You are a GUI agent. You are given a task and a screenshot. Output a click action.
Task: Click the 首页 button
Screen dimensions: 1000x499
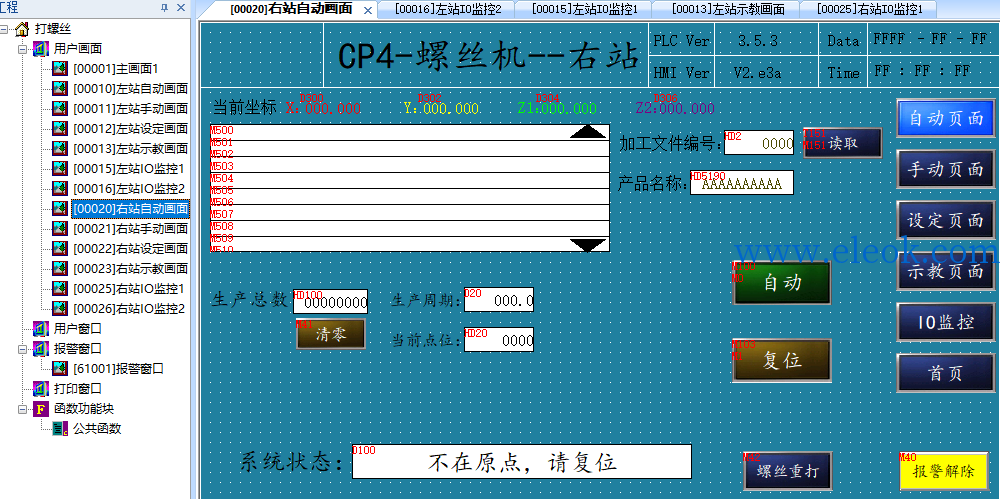click(x=946, y=373)
